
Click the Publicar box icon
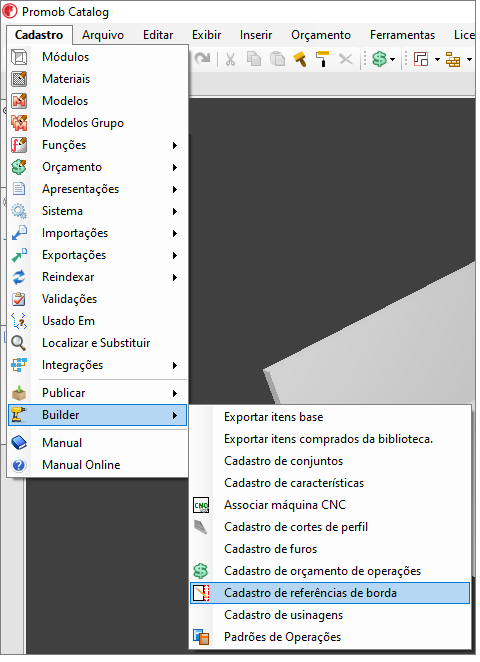coord(19,393)
